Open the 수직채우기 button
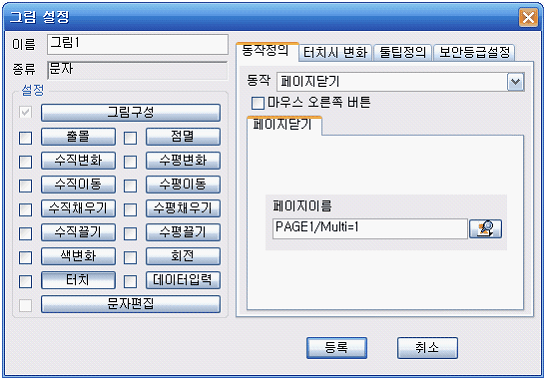Viewport: 546px width, 380px height. point(78,208)
